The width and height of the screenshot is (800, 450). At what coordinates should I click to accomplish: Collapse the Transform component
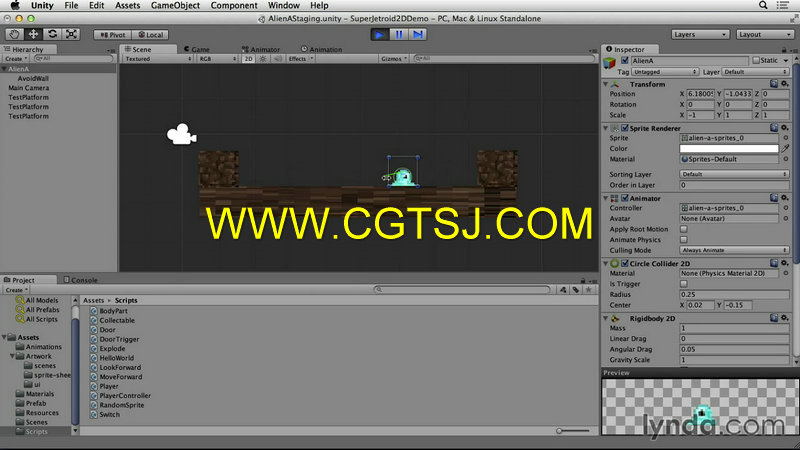[606, 84]
